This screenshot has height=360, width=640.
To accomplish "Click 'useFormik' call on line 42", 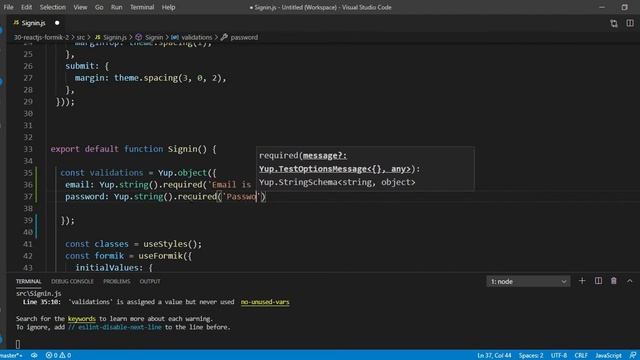I will 160,256.
